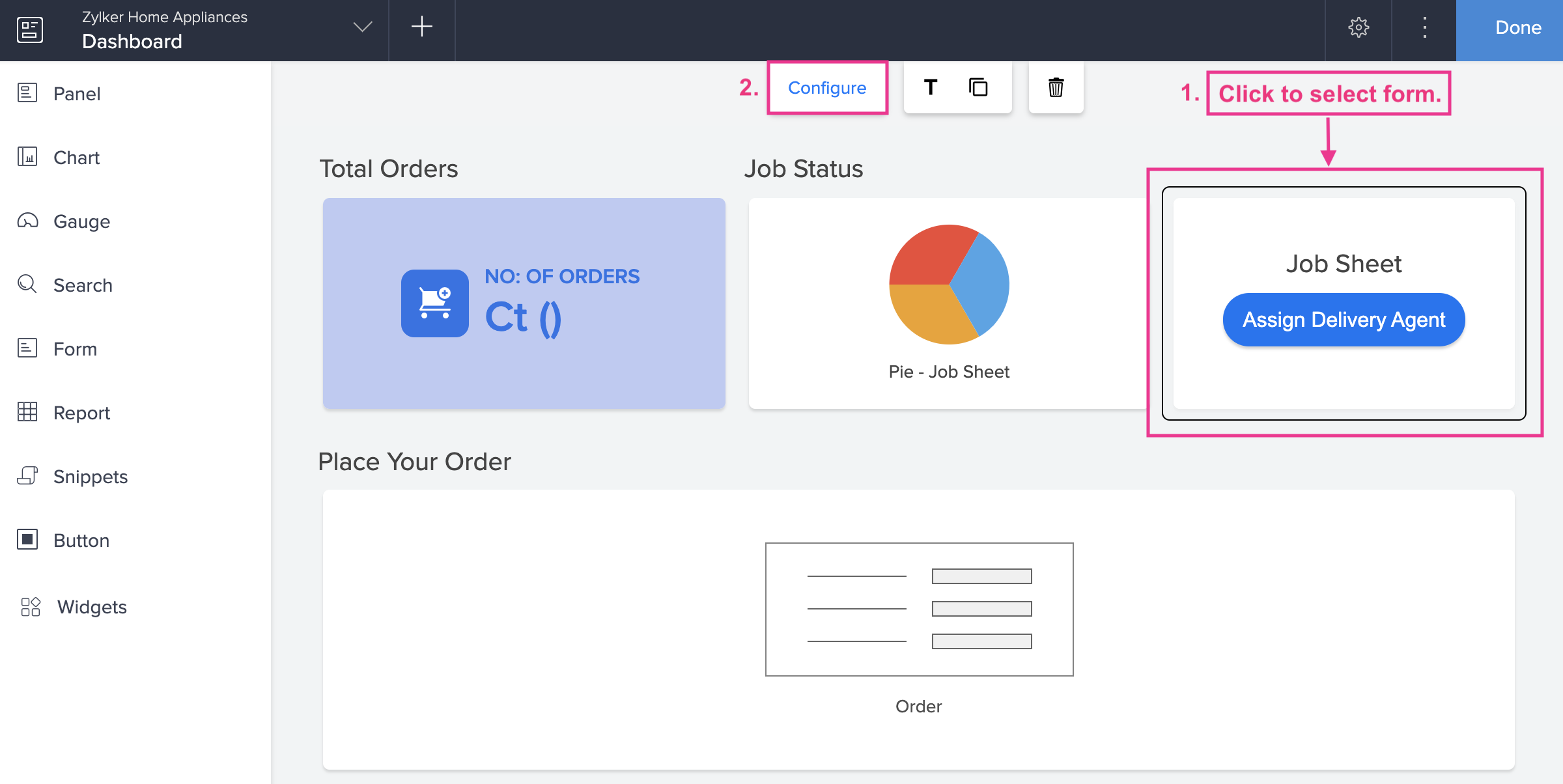This screenshot has height=784, width=1563.
Task: Expand the Dashboard page dropdown chevron
Action: [x=362, y=27]
